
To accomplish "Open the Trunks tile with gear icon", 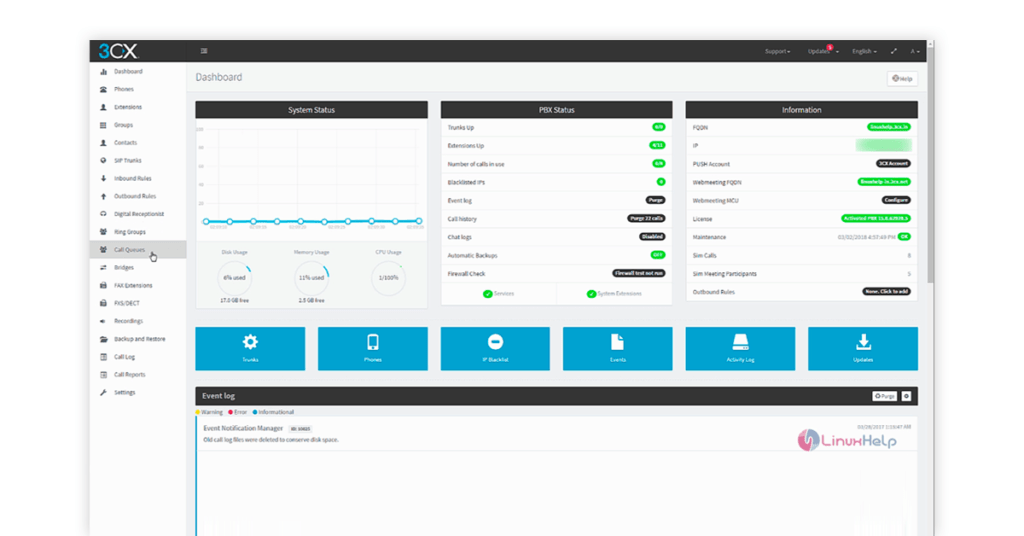I will pos(250,349).
